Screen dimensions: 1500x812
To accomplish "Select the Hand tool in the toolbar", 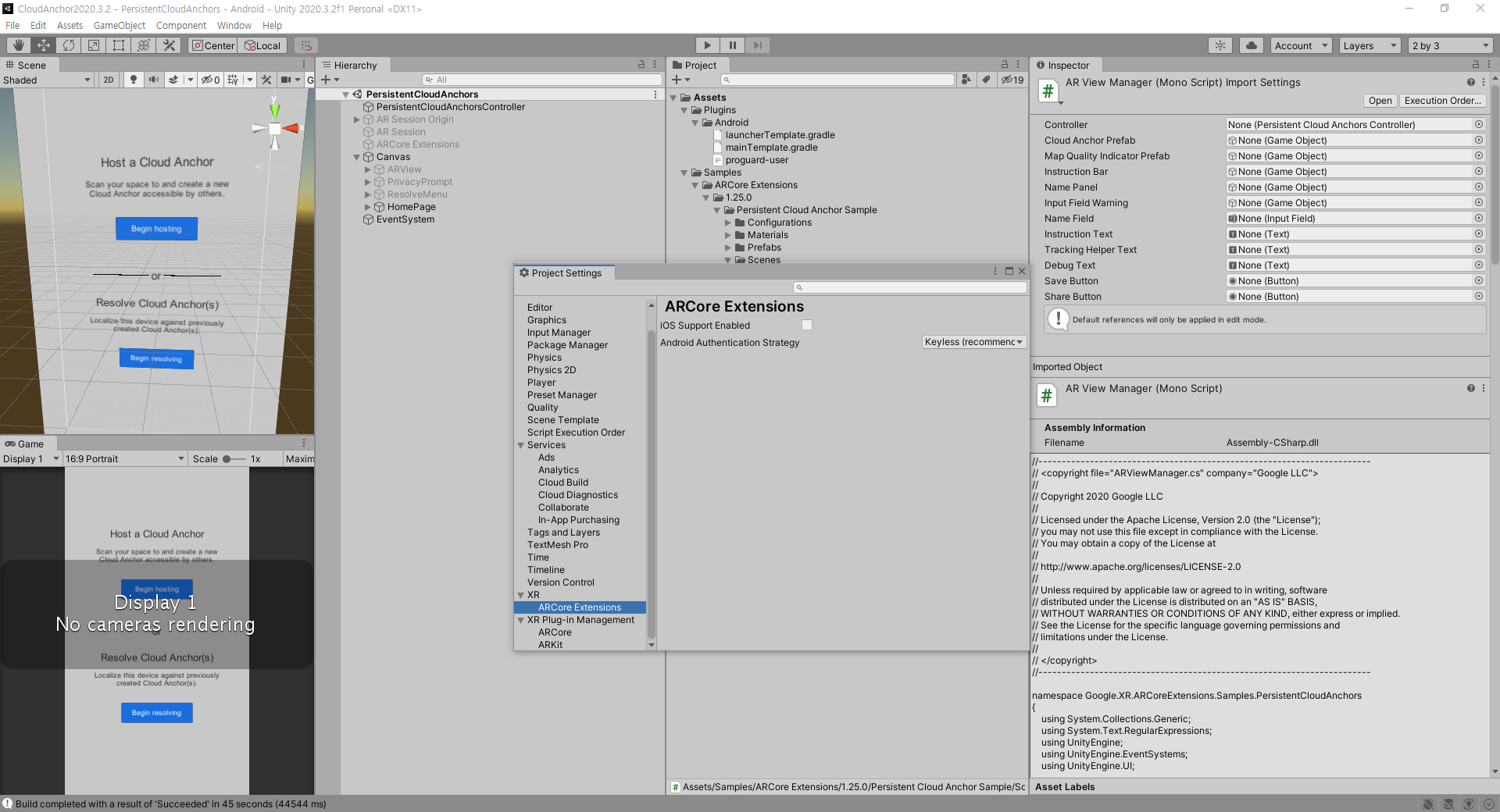I will coord(19,45).
